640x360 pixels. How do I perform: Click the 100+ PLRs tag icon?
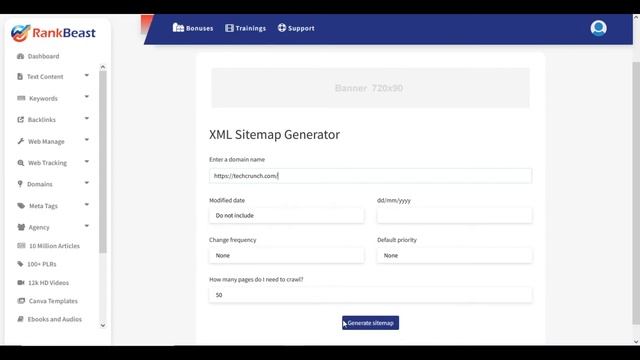(20, 264)
